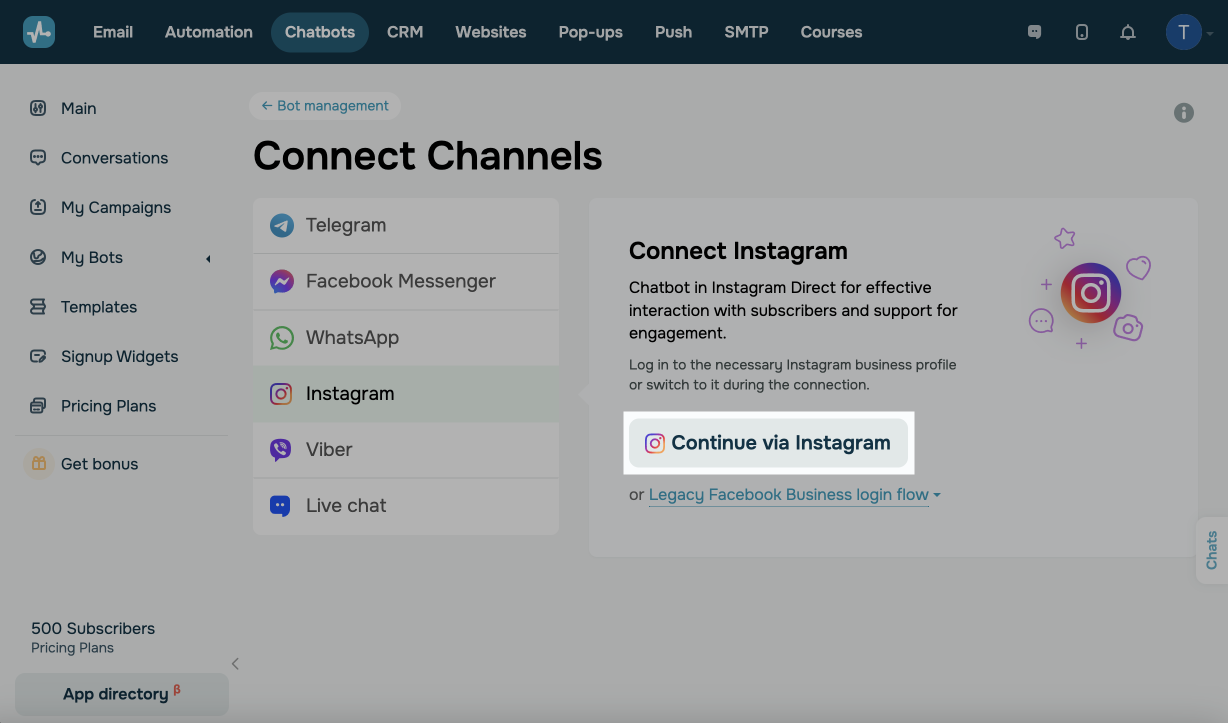Click the Instagram channel icon in list
Screen dimensions: 1228x723
pos(282,394)
